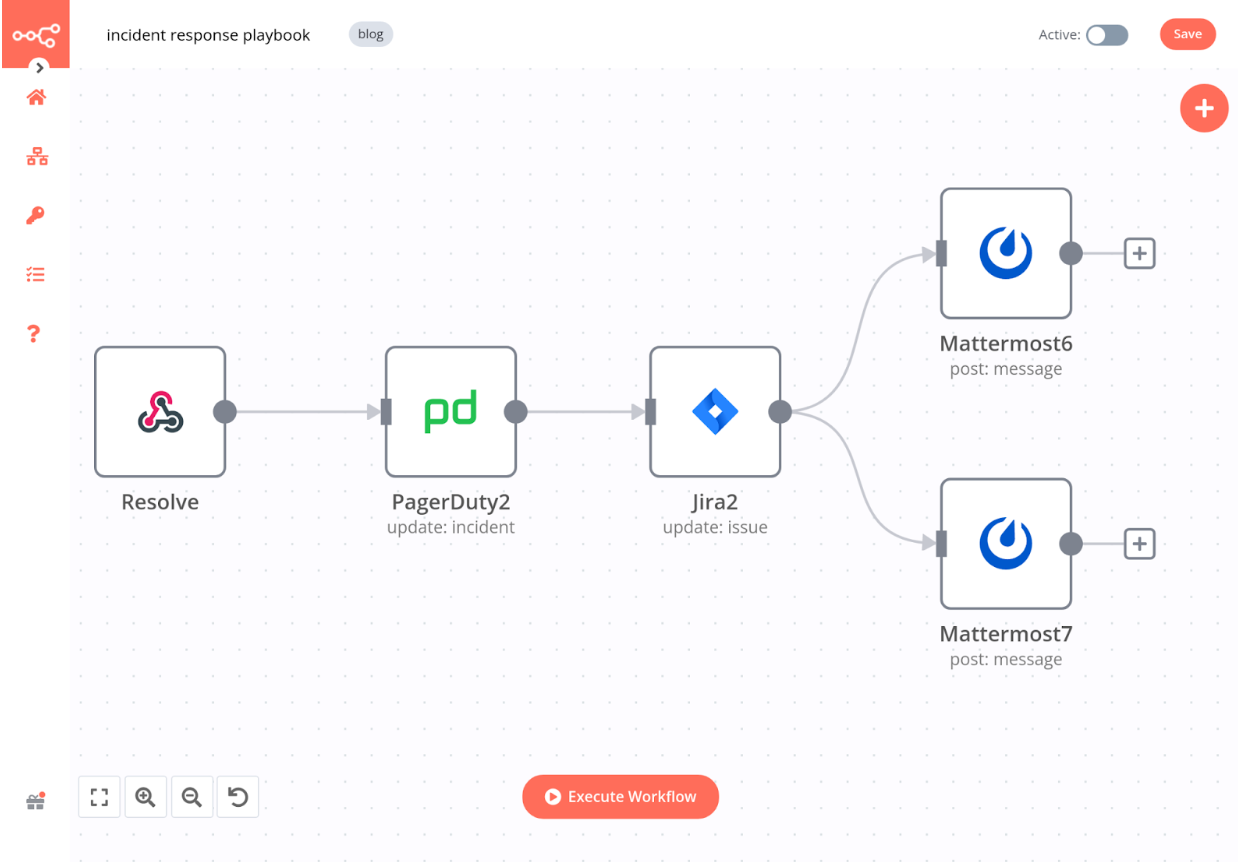The height and width of the screenshot is (862, 1238).
Task: Click the Mattermost6 node icon
Action: 1005,253
